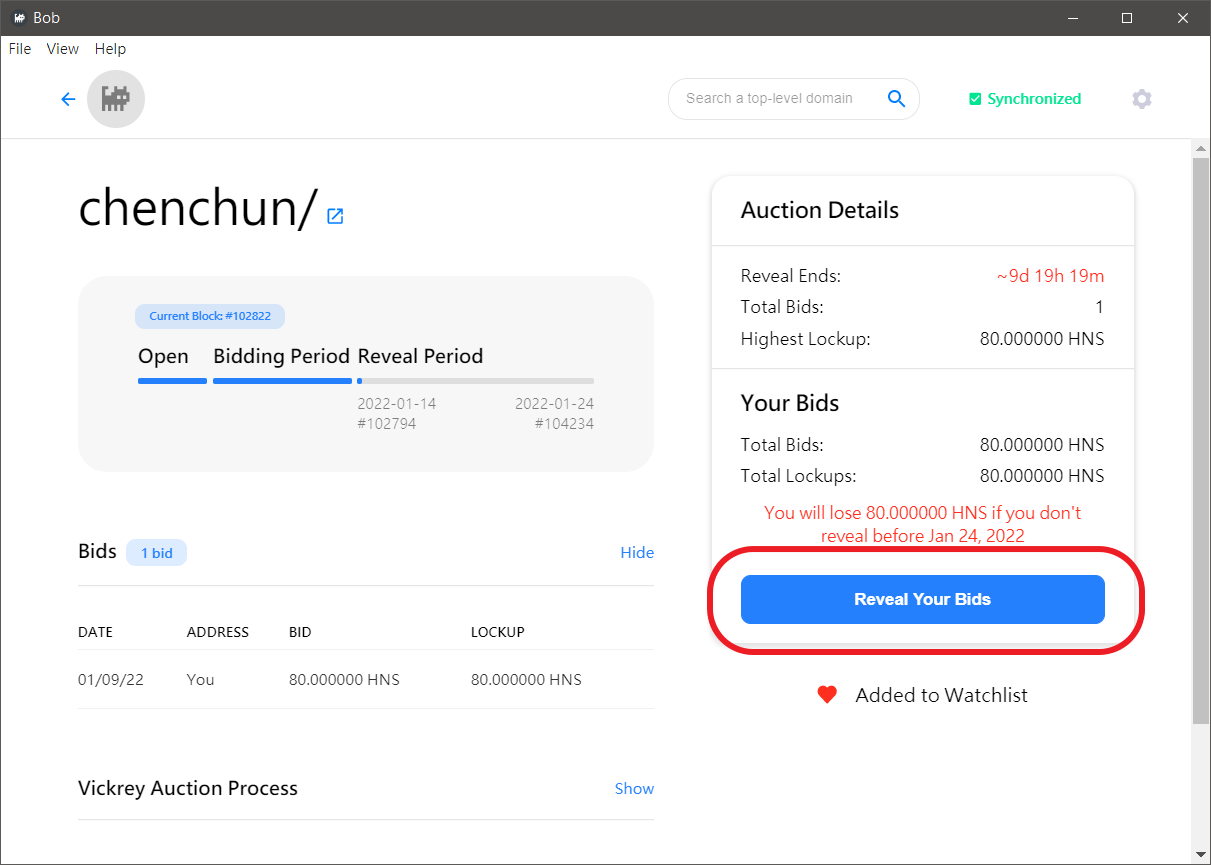The width and height of the screenshot is (1211, 865).
Task: Click the back arrow icon
Action: point(68,99)
